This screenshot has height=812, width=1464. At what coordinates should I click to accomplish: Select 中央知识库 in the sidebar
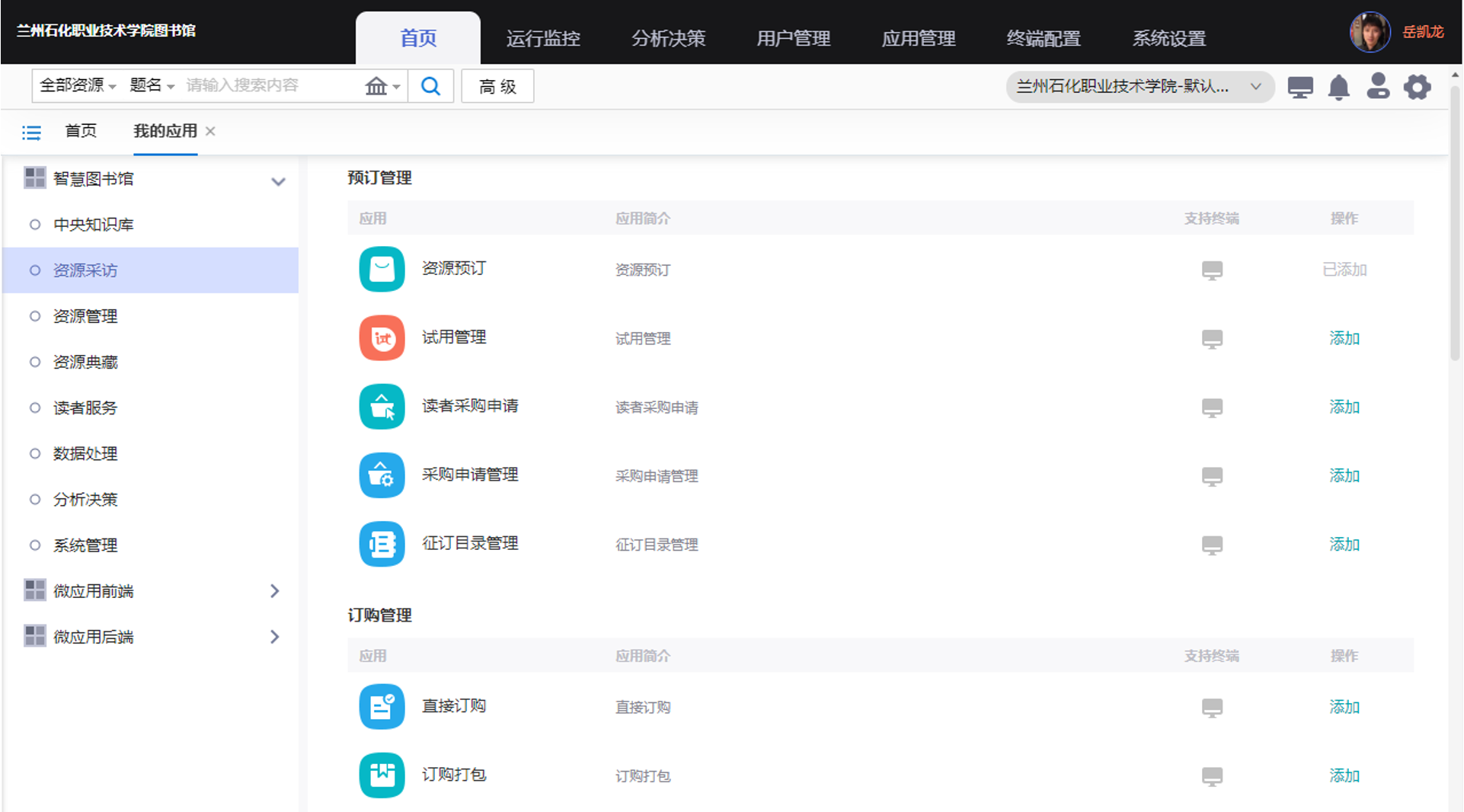click(93, 225)
